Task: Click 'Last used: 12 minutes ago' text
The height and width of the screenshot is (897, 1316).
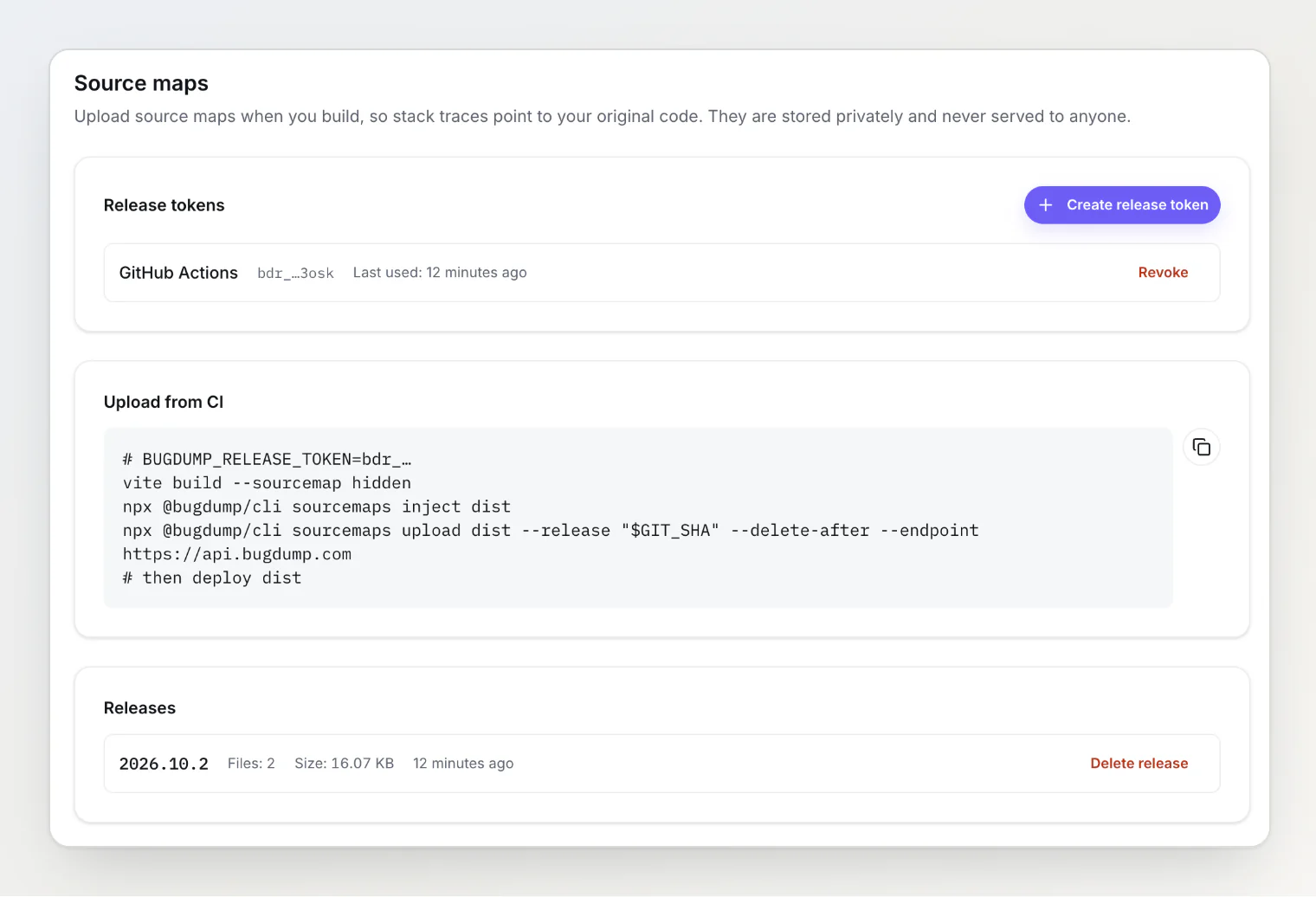Action: coord(440,273)
